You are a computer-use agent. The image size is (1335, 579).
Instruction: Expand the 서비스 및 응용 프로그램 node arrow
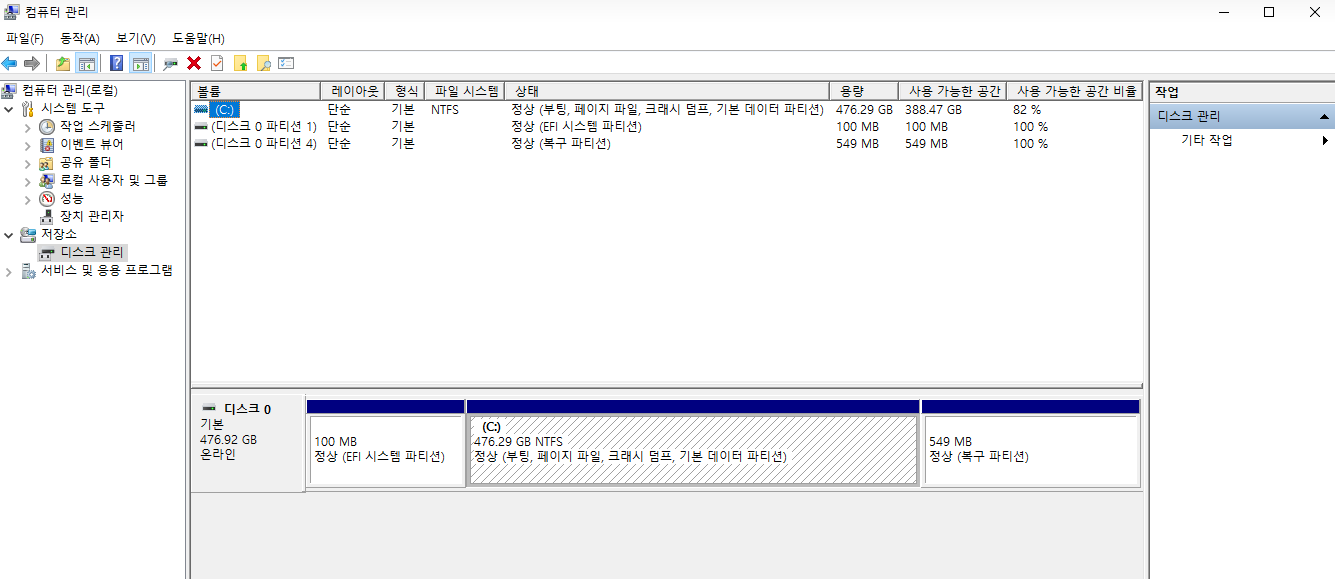point(9,270)
